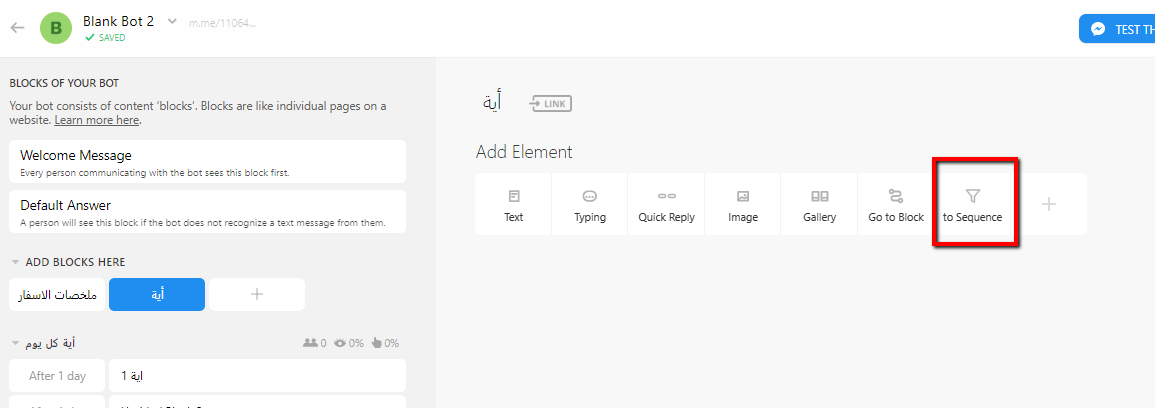Image resolution: width=1155 pixels, height=408 pixels.
Task: Click the green Blank Bot 2 avatar
Action: pyautogui.click(x=56, y=28)
